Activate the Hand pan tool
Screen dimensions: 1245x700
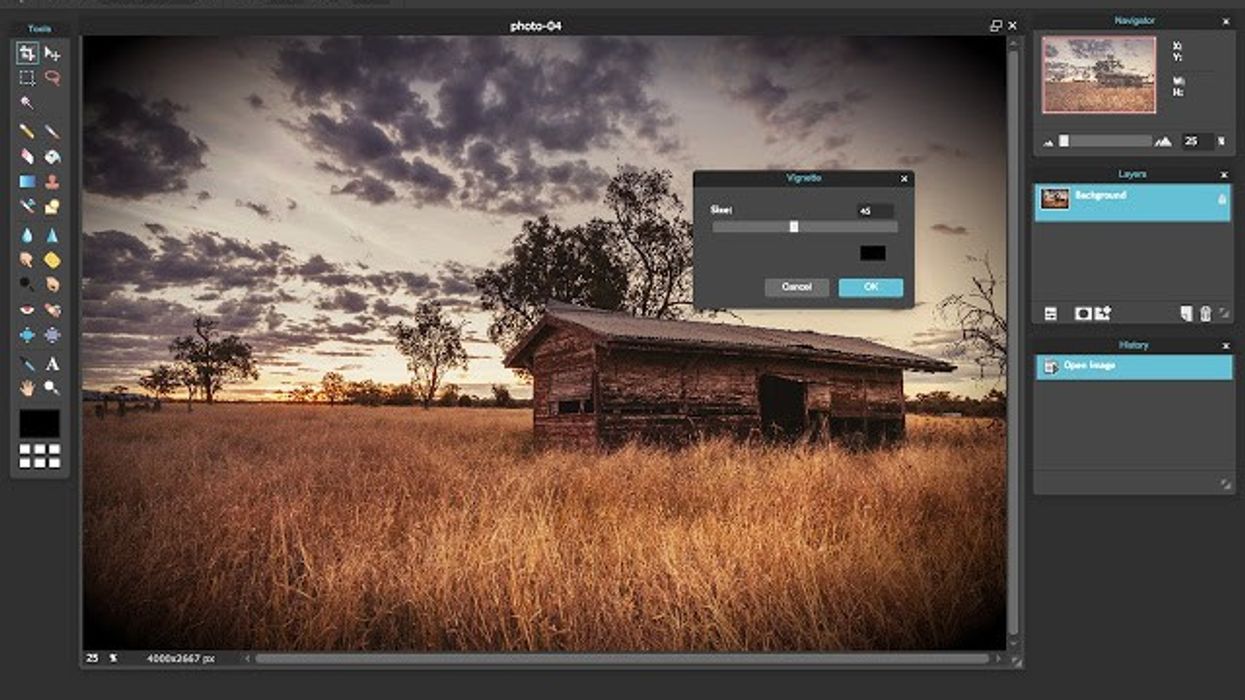[27, 388]
